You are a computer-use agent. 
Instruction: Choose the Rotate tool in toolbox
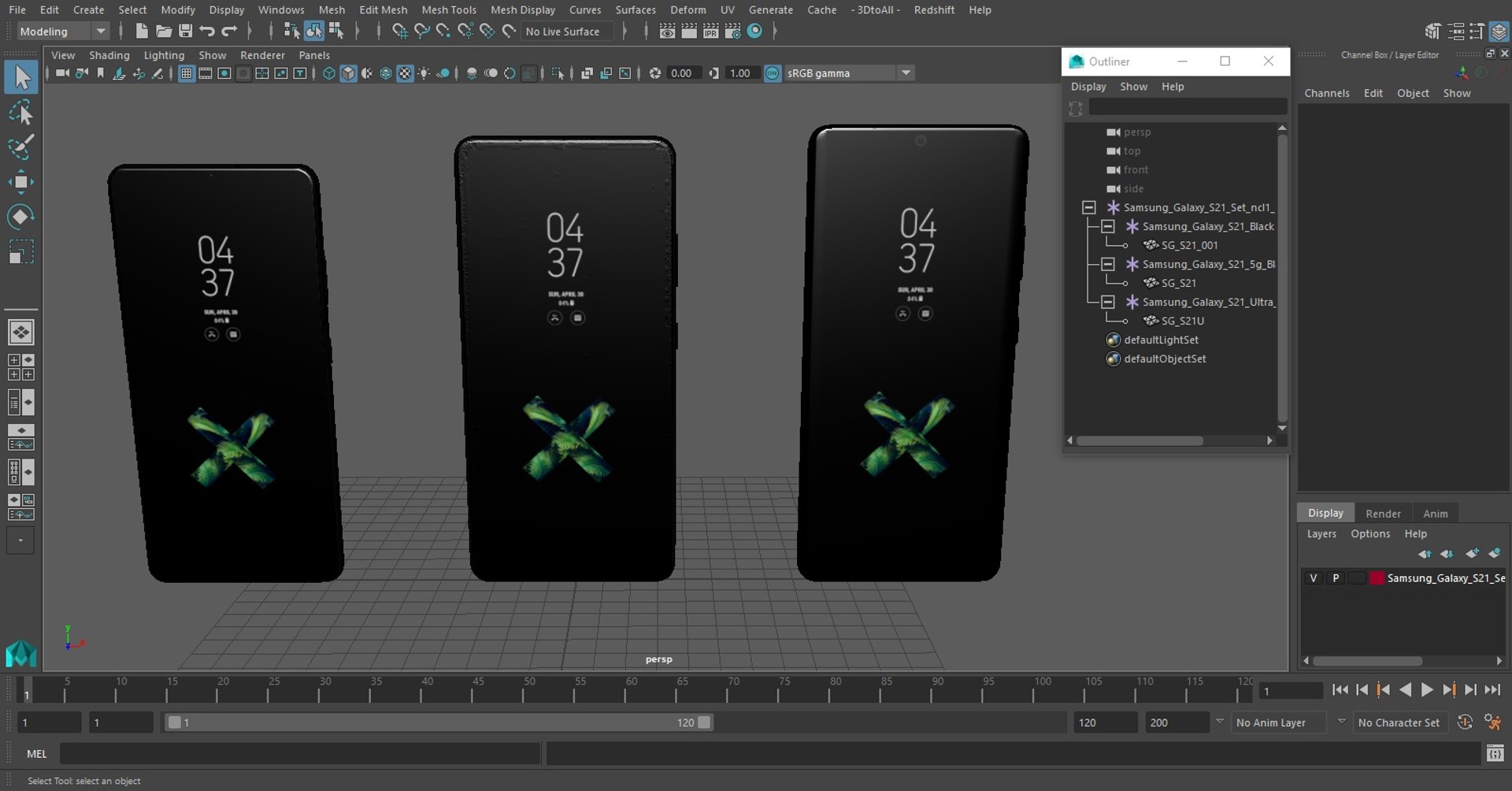(21, 217)
